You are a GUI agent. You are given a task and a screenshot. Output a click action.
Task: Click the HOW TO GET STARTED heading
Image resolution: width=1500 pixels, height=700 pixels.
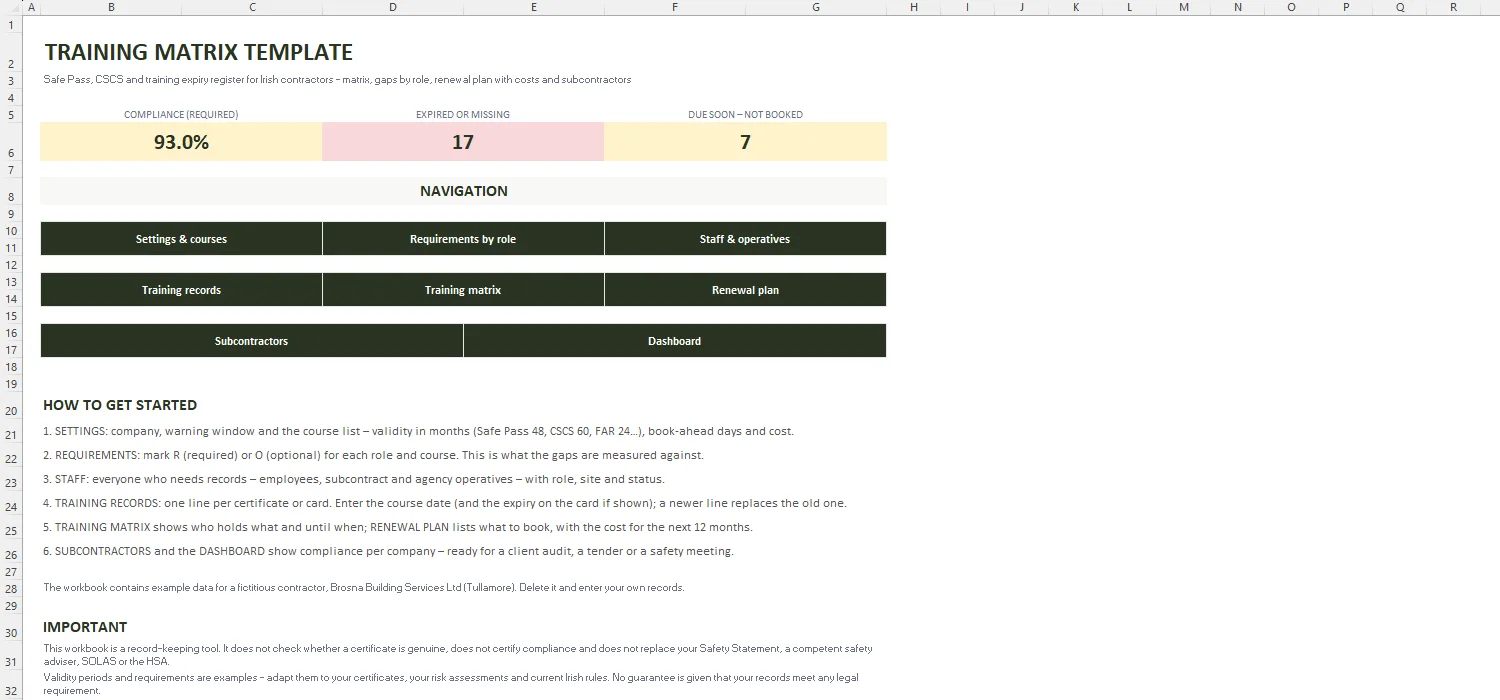coord(120,405)
